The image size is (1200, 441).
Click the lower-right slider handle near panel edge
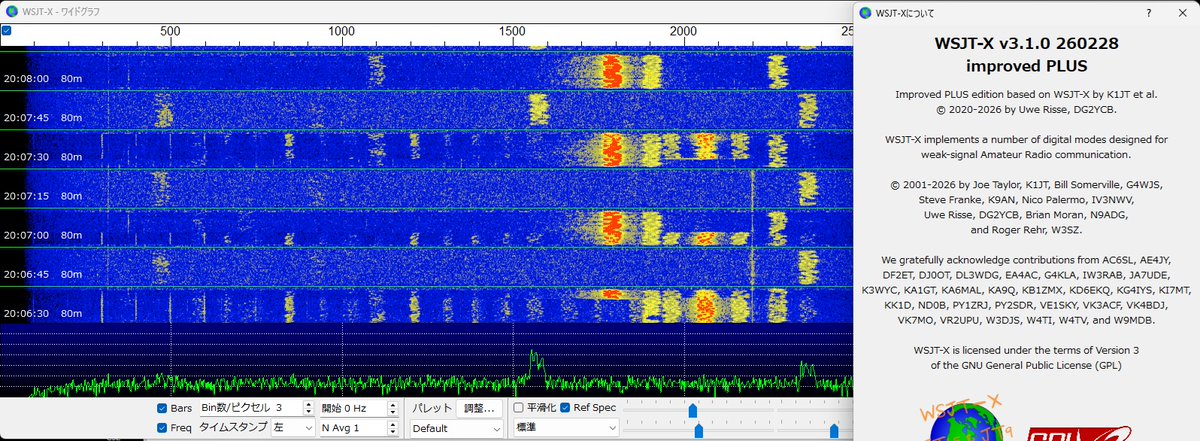pos(834,430)
